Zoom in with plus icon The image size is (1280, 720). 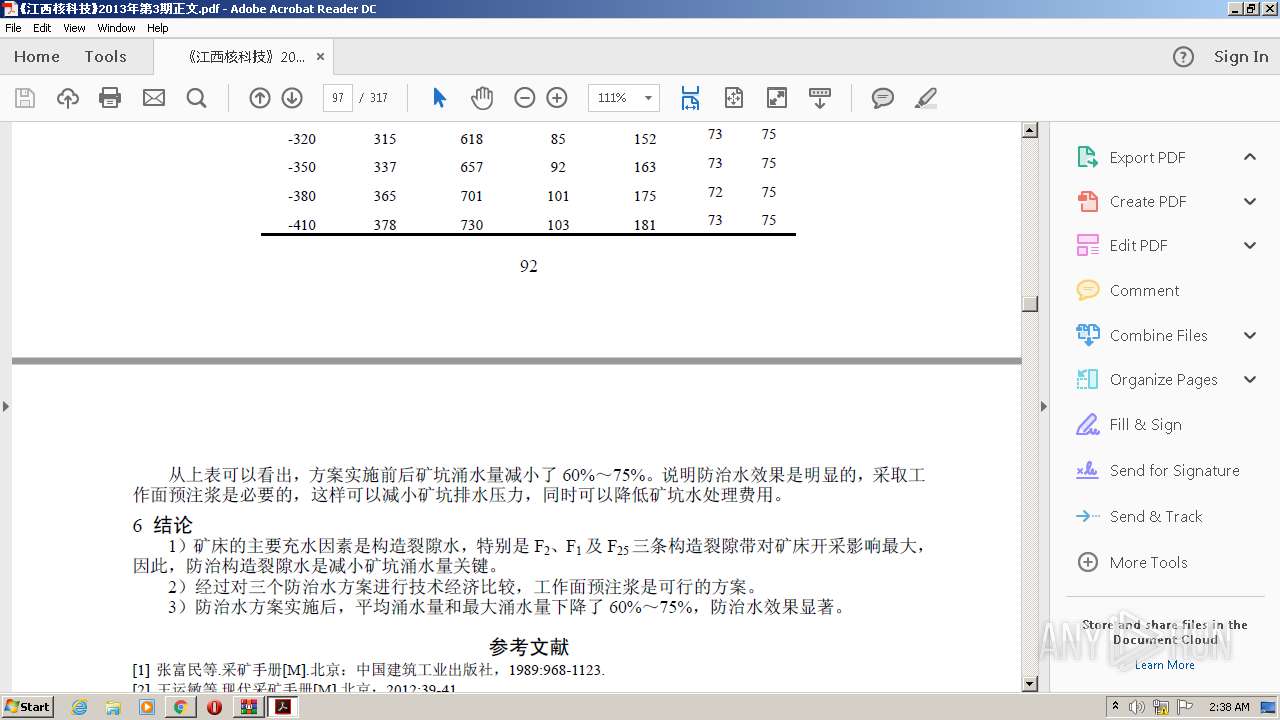click(x=557, y=98)
